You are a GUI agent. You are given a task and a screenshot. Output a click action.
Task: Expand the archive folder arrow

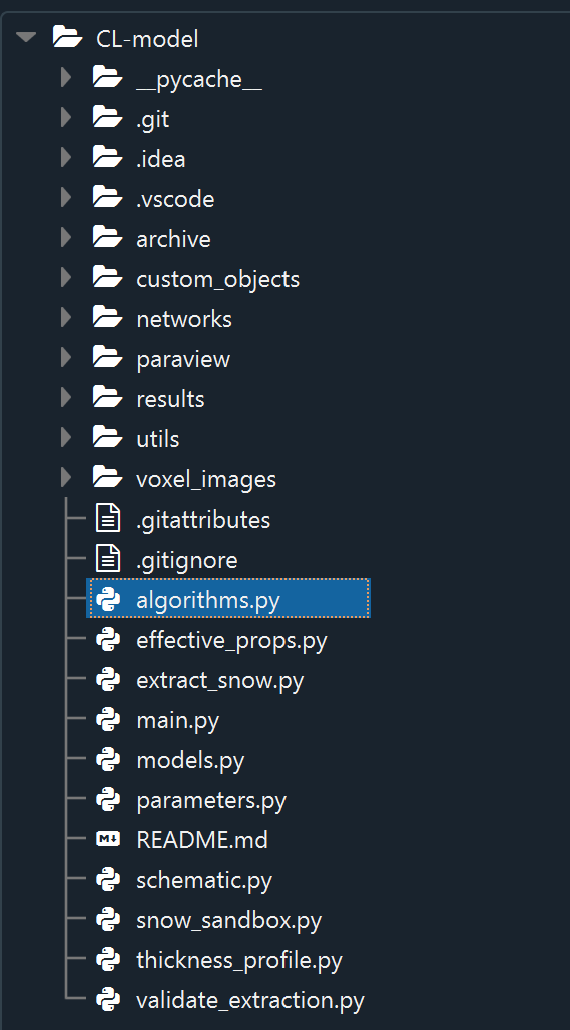66,238
